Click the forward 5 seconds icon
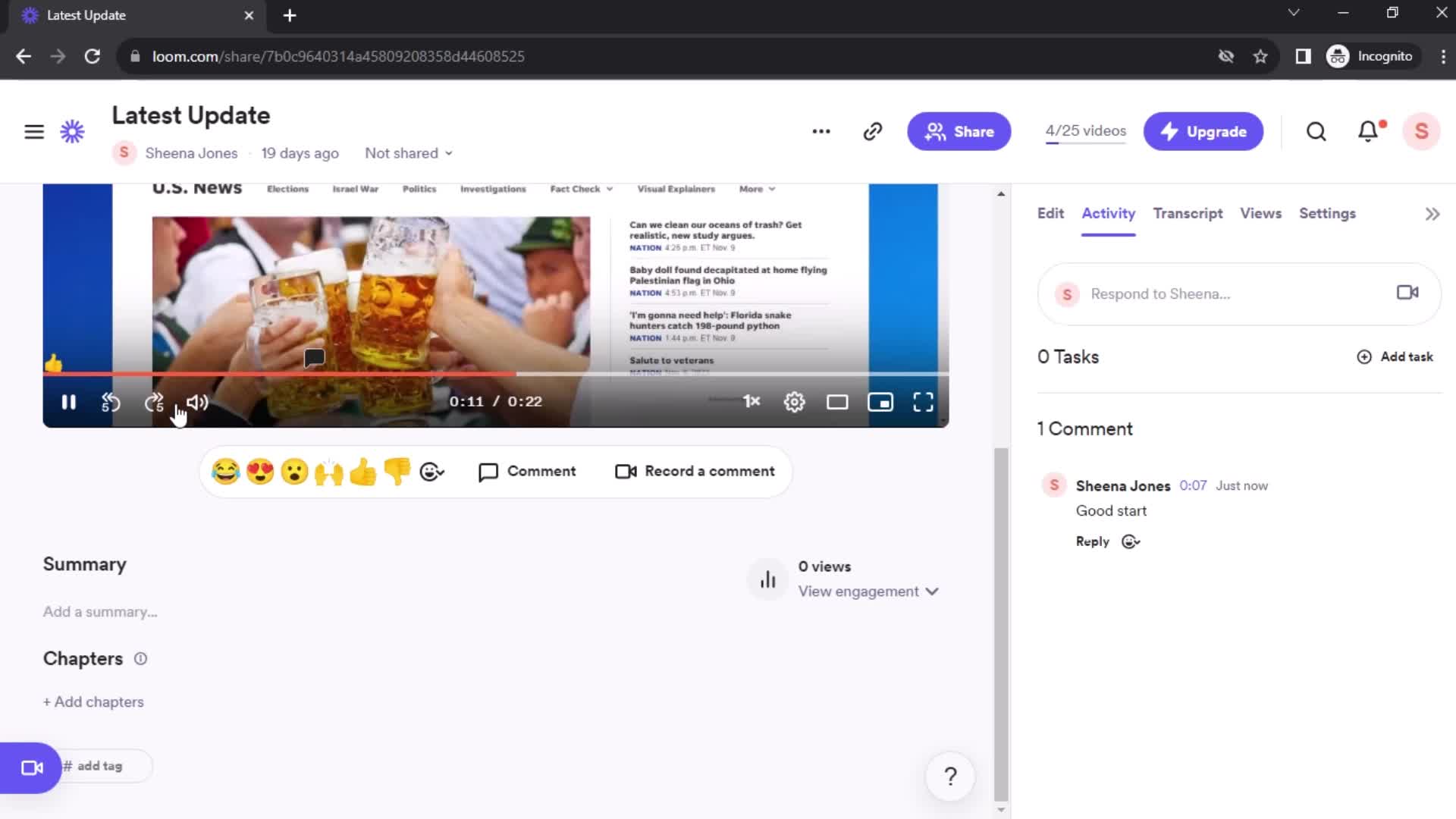Viewport: 1456px width, 819px height. coord(155,402)
